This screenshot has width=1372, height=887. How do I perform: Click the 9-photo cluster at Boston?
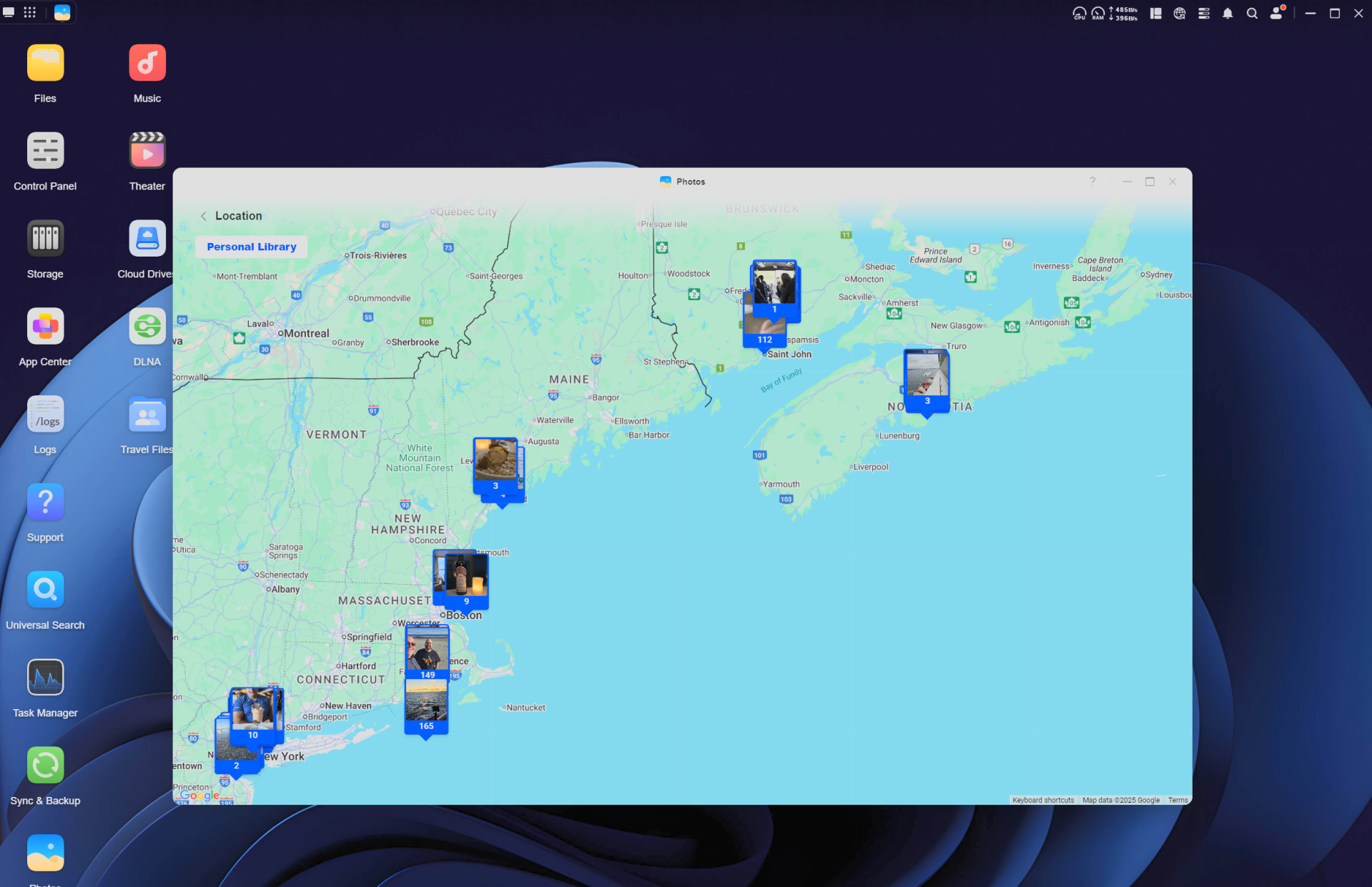click(x=465, y=579)
